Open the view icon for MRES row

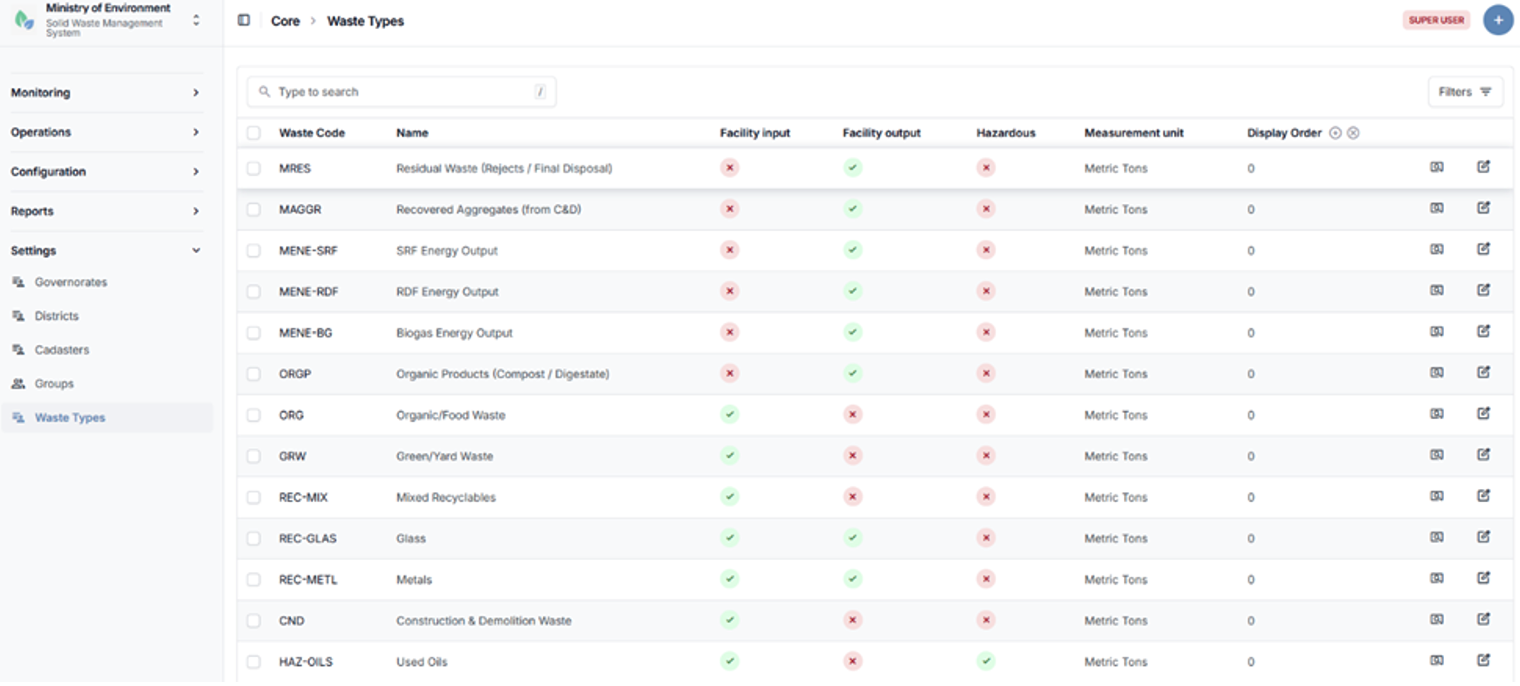[x=1436, y=167]
